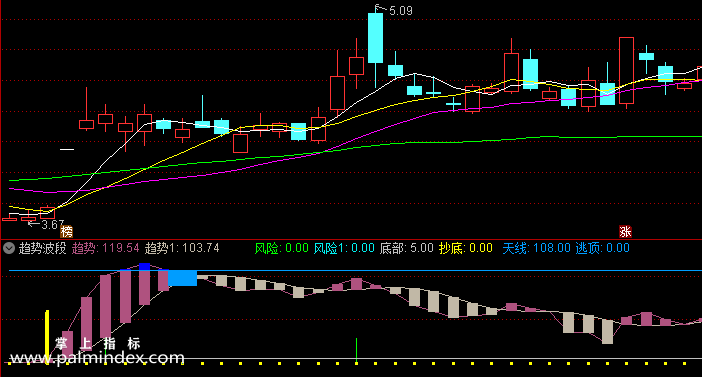Click the cyan 风险1: 0.00 label

tap(344, 248)
